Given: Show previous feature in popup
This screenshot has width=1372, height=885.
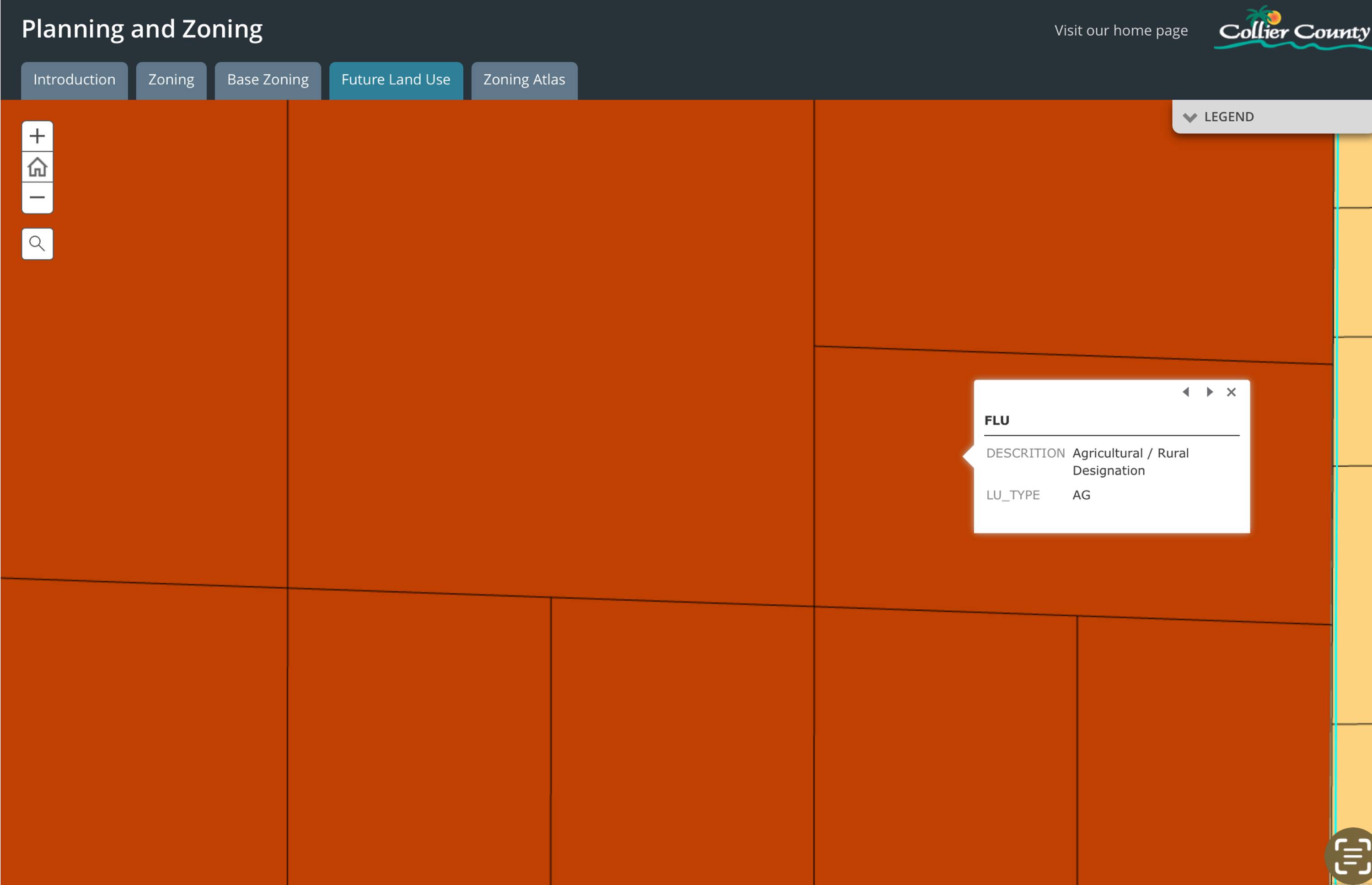Looking at the screenshot, I should pos(1186,392).
